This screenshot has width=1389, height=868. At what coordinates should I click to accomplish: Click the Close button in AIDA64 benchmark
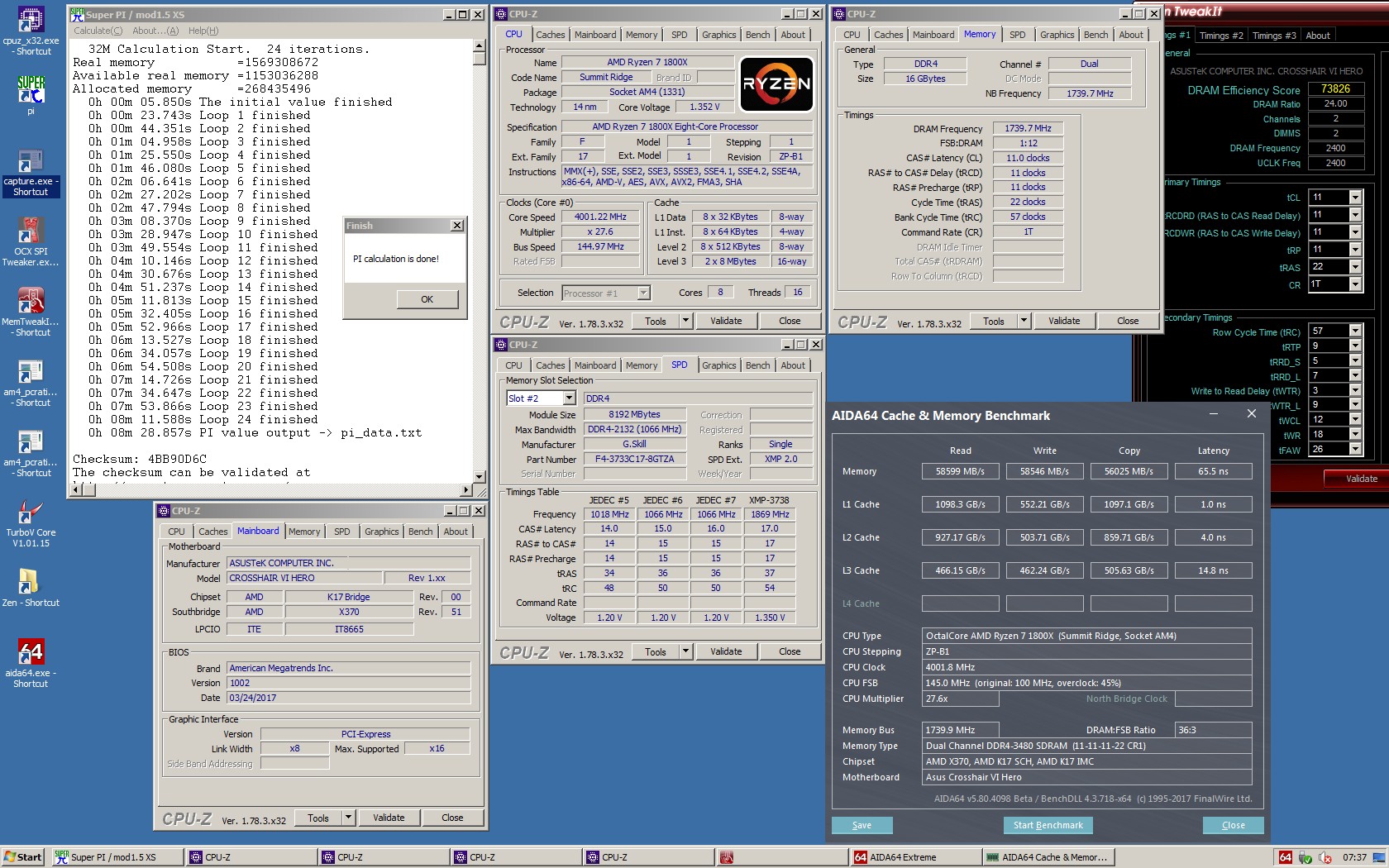[x=1233, y=825]
